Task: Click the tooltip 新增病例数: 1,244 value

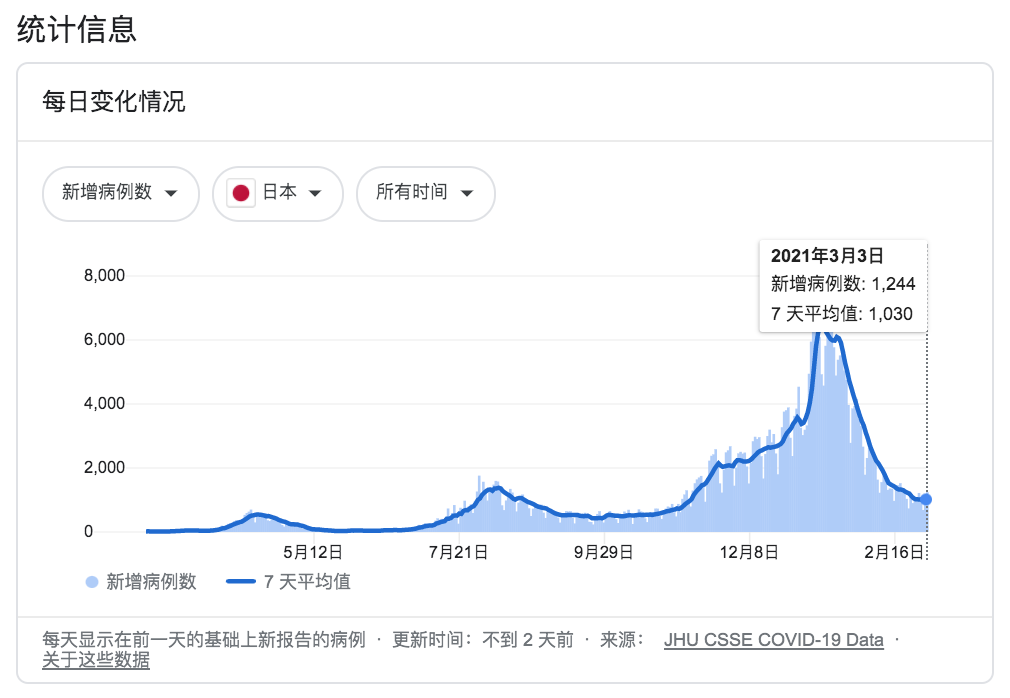Action: 843,284
